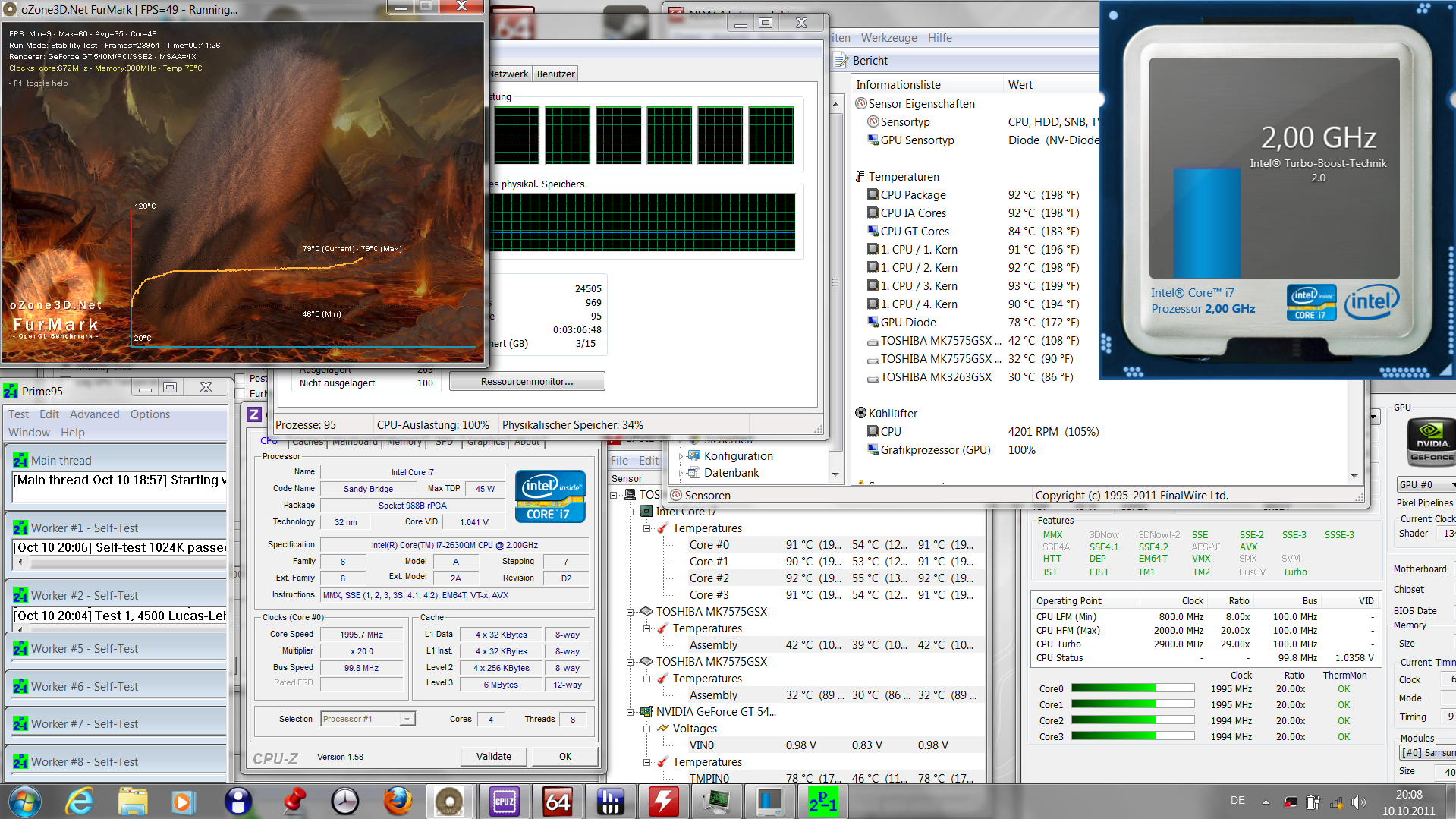The width and height of the screenshot is (1456, 819).
Task: Open Task Manager monitor icon in the taskbar
Action: 717,802
